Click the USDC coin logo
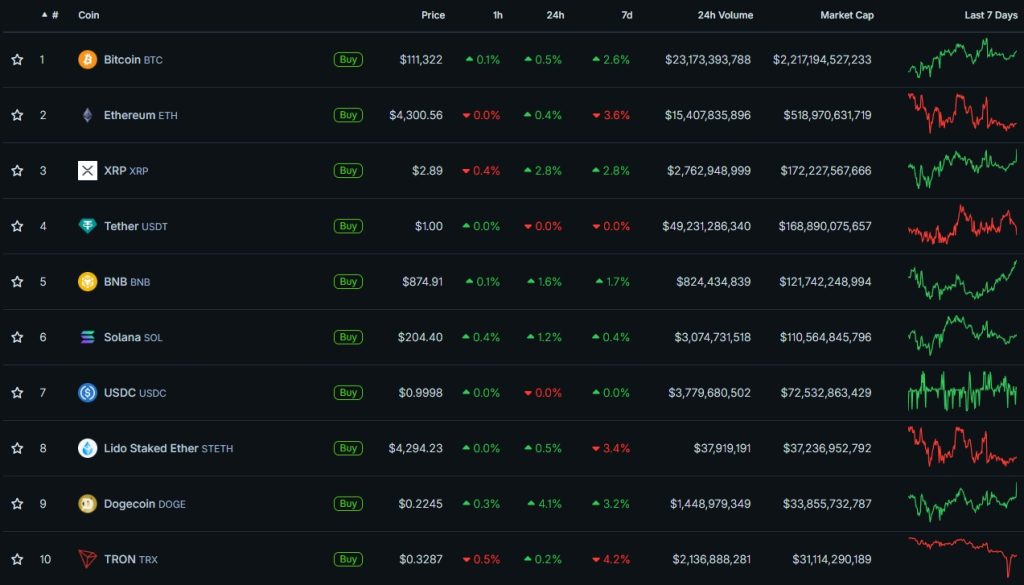 click(88, 392)
